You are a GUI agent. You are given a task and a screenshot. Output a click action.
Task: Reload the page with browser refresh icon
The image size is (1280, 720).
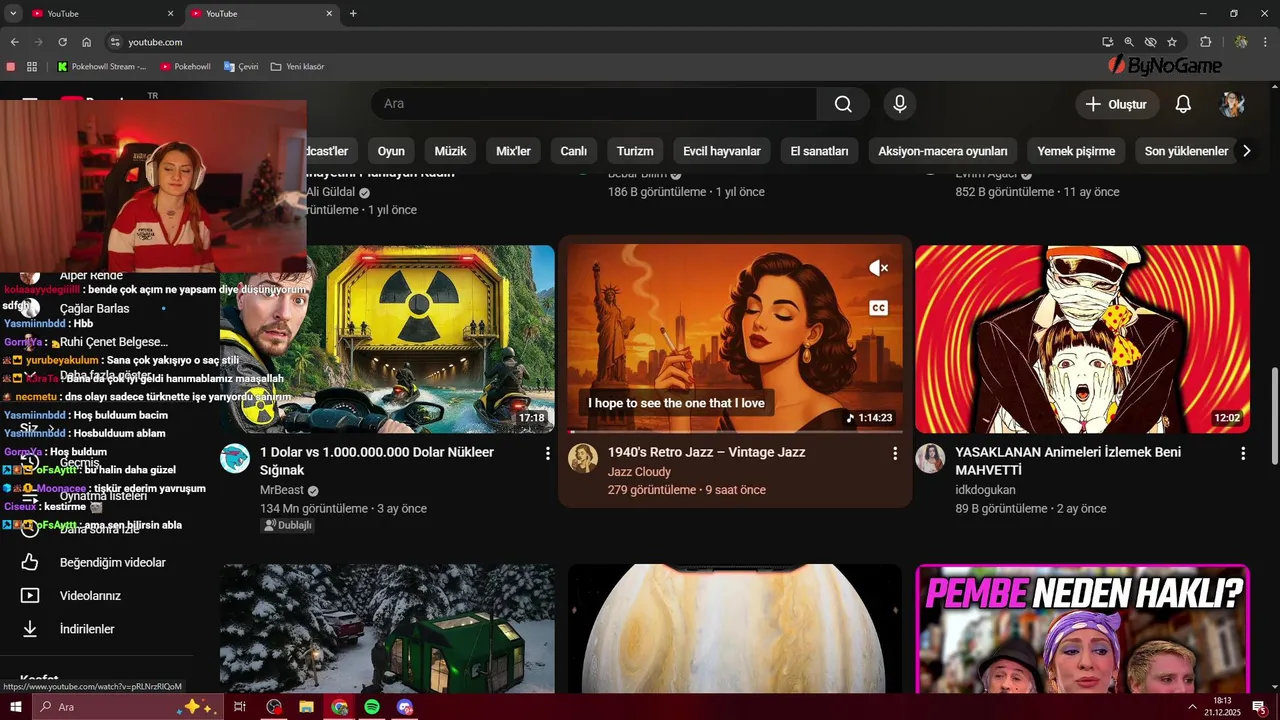click(62, 42)
